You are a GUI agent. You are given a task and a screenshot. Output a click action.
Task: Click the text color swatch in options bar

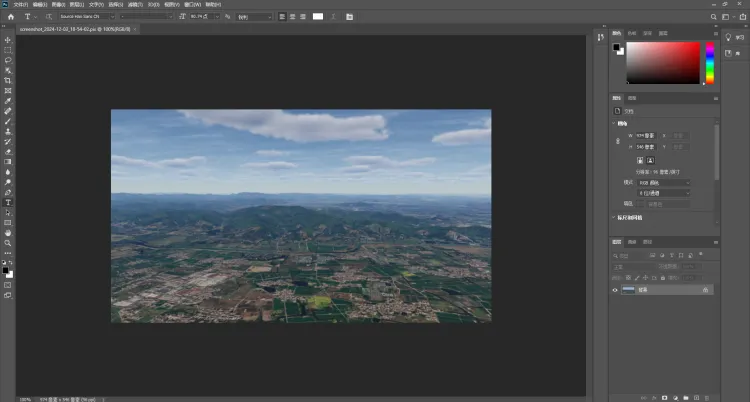pyautogui.click(x=318, y=17)
